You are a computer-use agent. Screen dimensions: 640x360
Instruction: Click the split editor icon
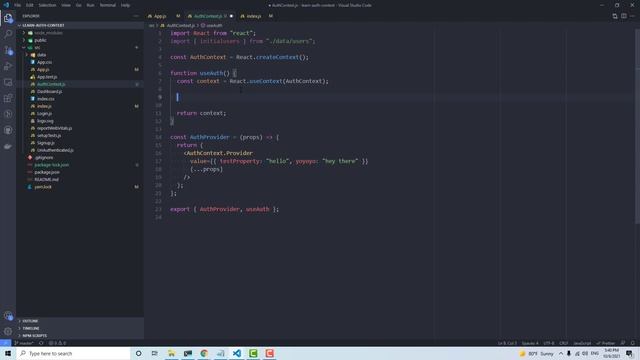pyautogui.click(x=624, y=16)
